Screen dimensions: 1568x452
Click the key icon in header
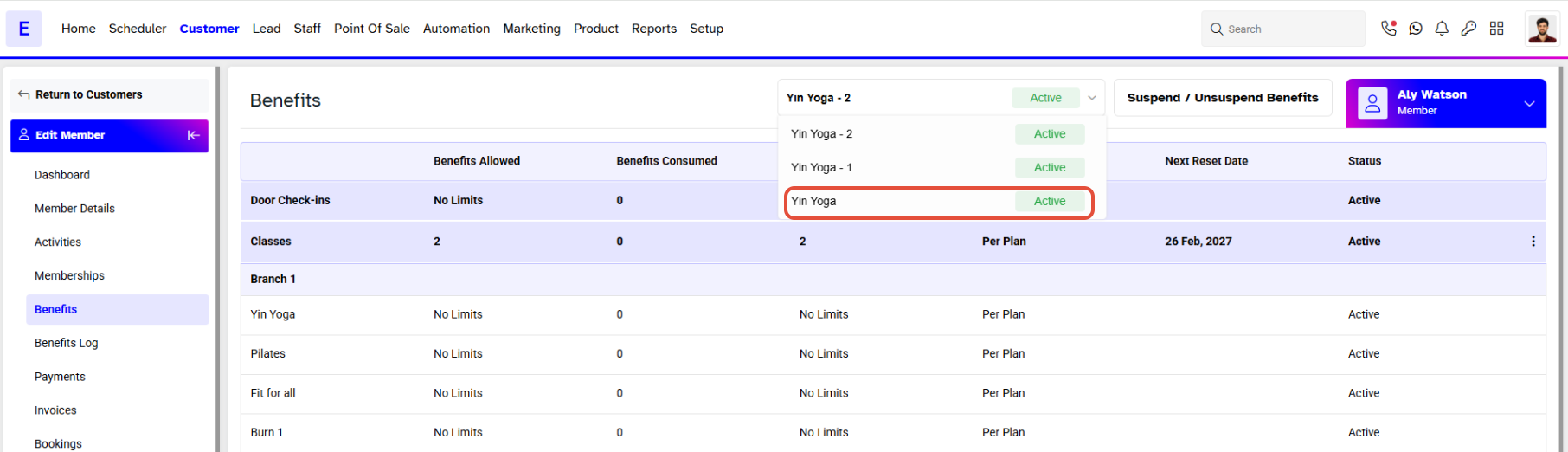coord(1468,29)
